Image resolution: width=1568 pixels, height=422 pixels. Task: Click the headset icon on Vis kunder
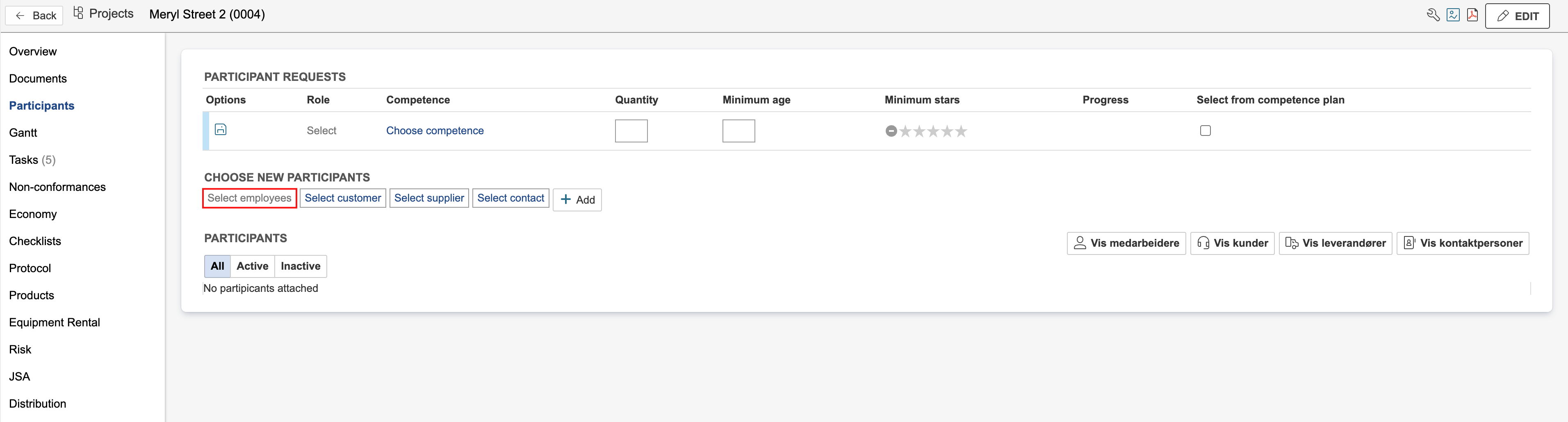tap(1203, 243)
